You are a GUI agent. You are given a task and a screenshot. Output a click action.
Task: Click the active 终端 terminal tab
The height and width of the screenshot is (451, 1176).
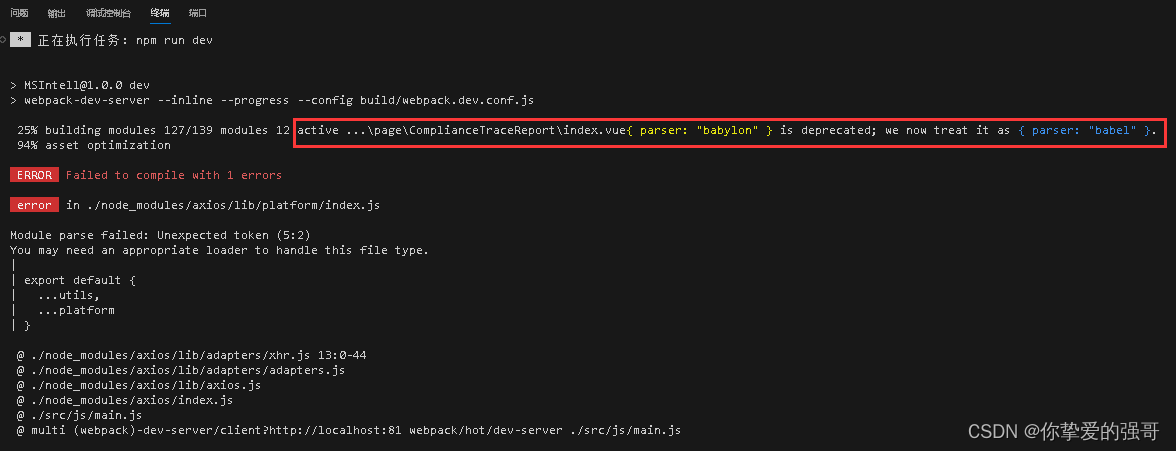click(x=160, y=13)
